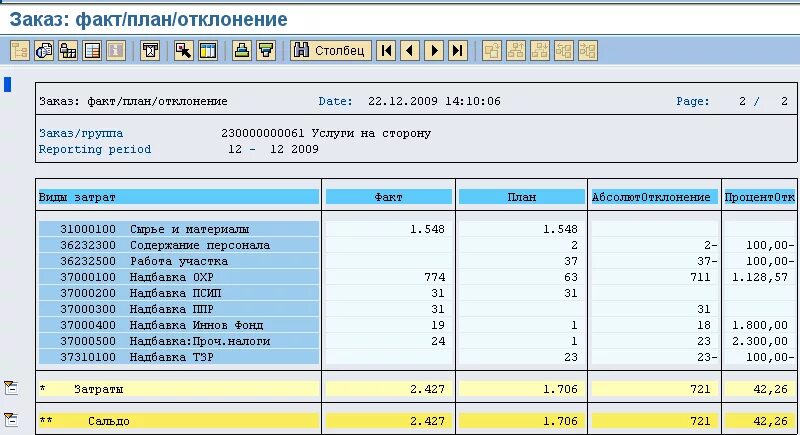The height and width of the screenshot is (435, 800).
Task: Jump to last column arrow
Action: [x=458, y=50]
